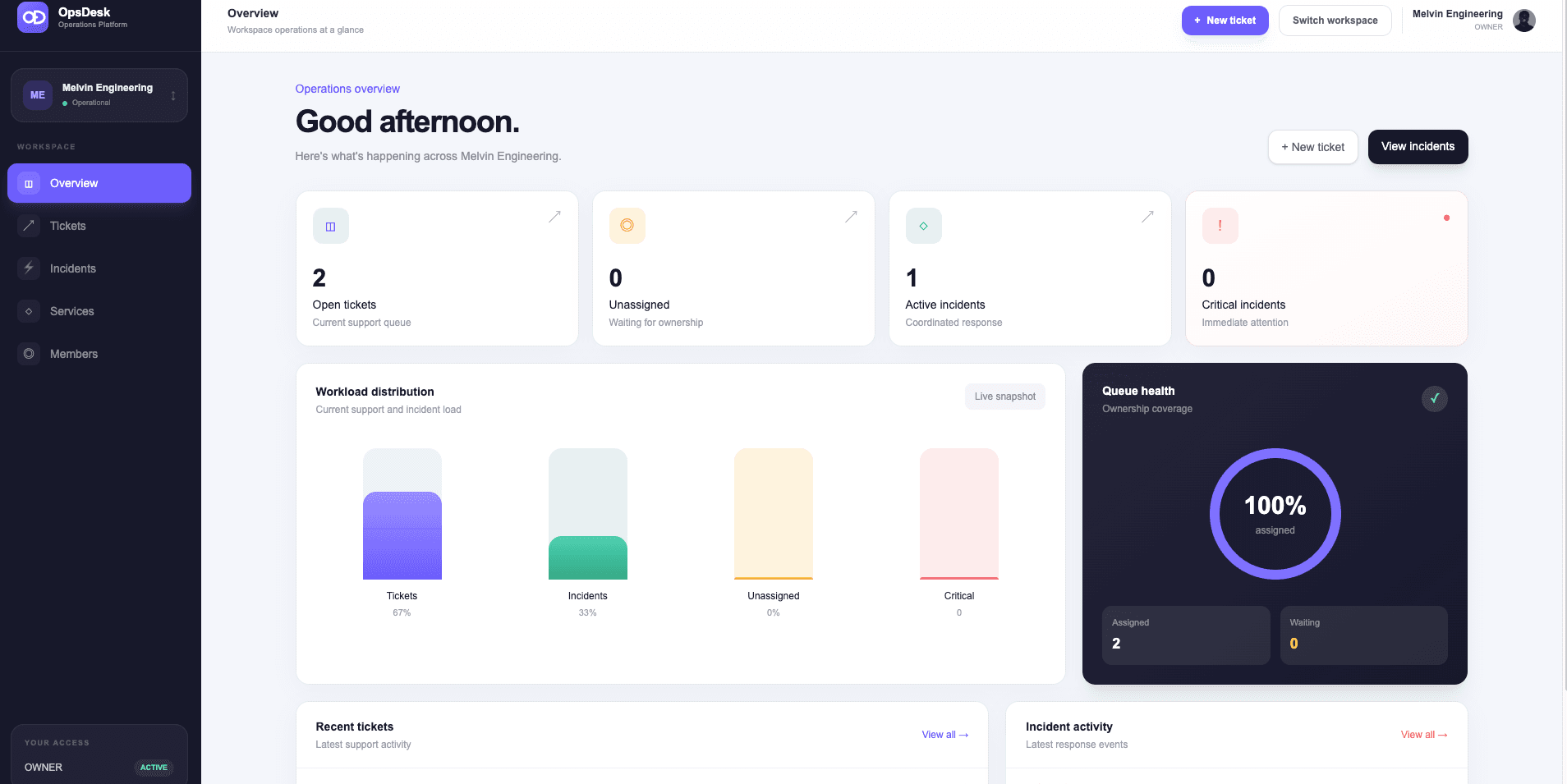Click the 100% assigned progress ring

pos(1275,514)
